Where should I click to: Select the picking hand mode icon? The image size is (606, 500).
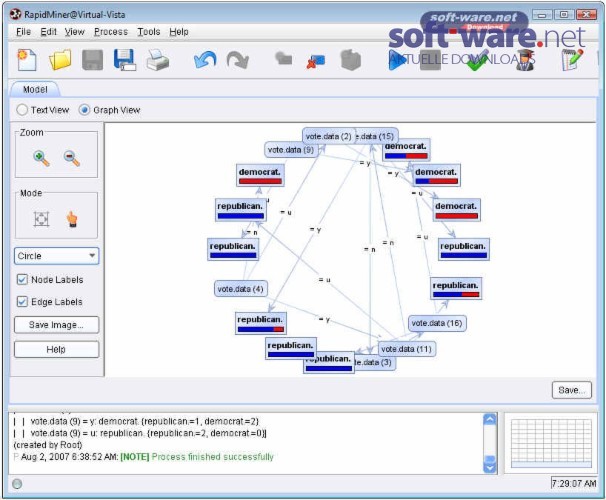72,219
